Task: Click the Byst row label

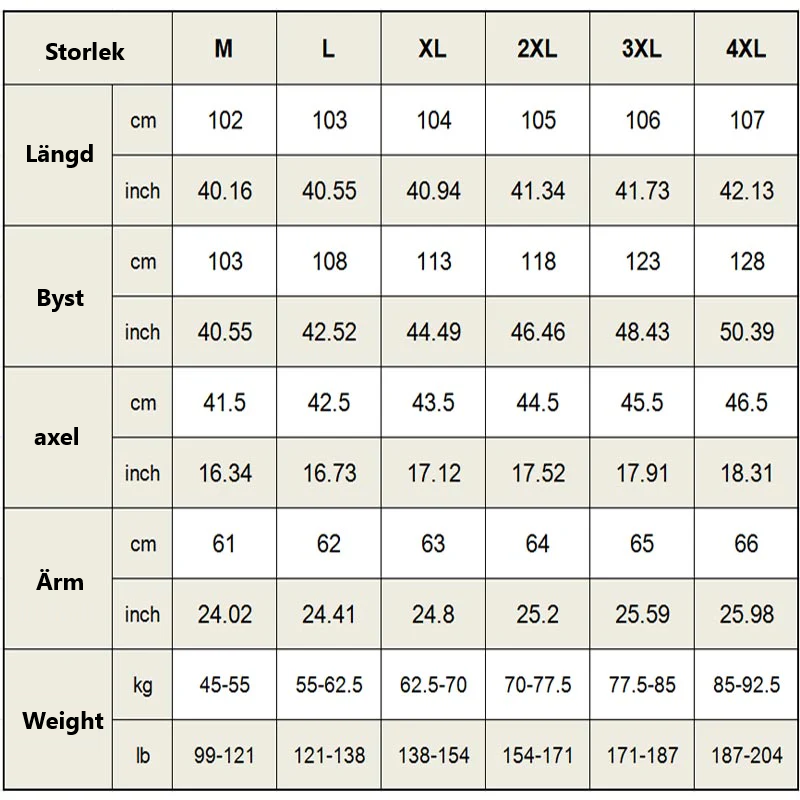Action: 60,298
